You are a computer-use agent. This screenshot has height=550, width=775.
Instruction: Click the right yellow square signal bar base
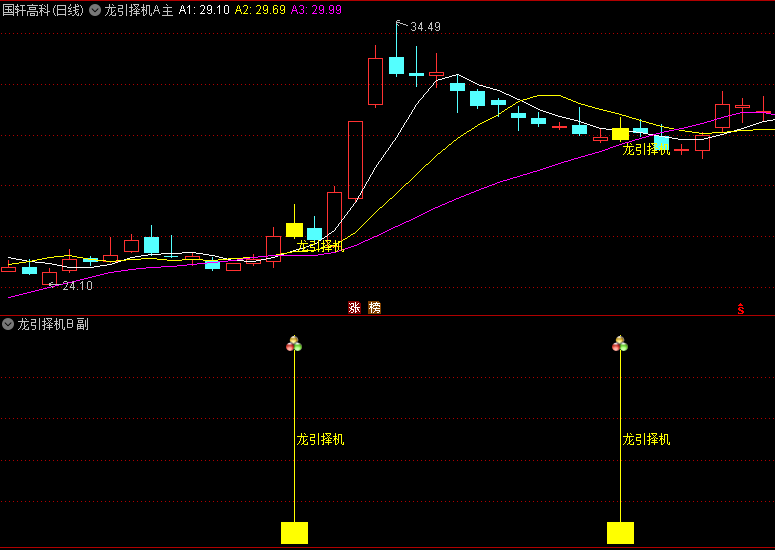pos(620,533)
